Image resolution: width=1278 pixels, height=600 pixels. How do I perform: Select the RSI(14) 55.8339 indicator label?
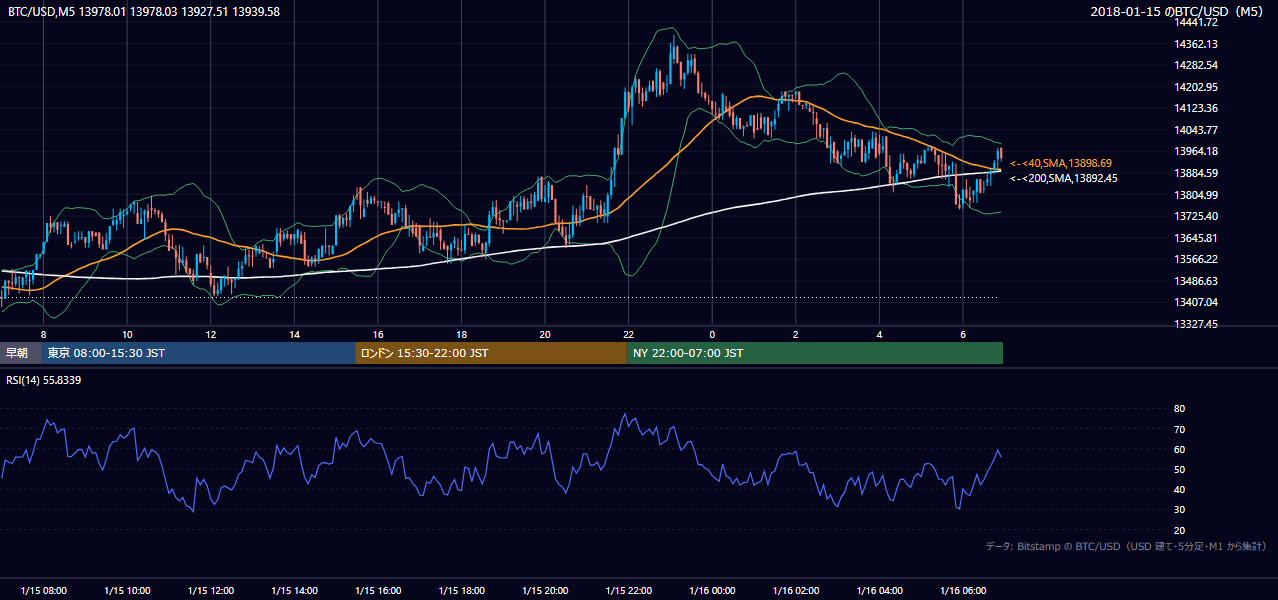(x=45, y=380)
